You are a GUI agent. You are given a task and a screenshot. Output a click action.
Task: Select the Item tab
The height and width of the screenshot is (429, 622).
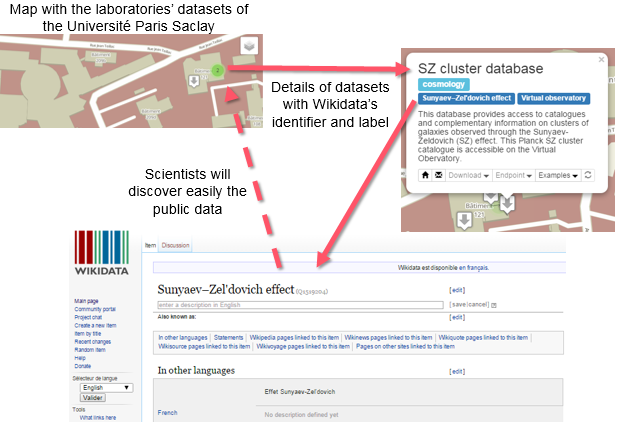click(x=151, y=244)
